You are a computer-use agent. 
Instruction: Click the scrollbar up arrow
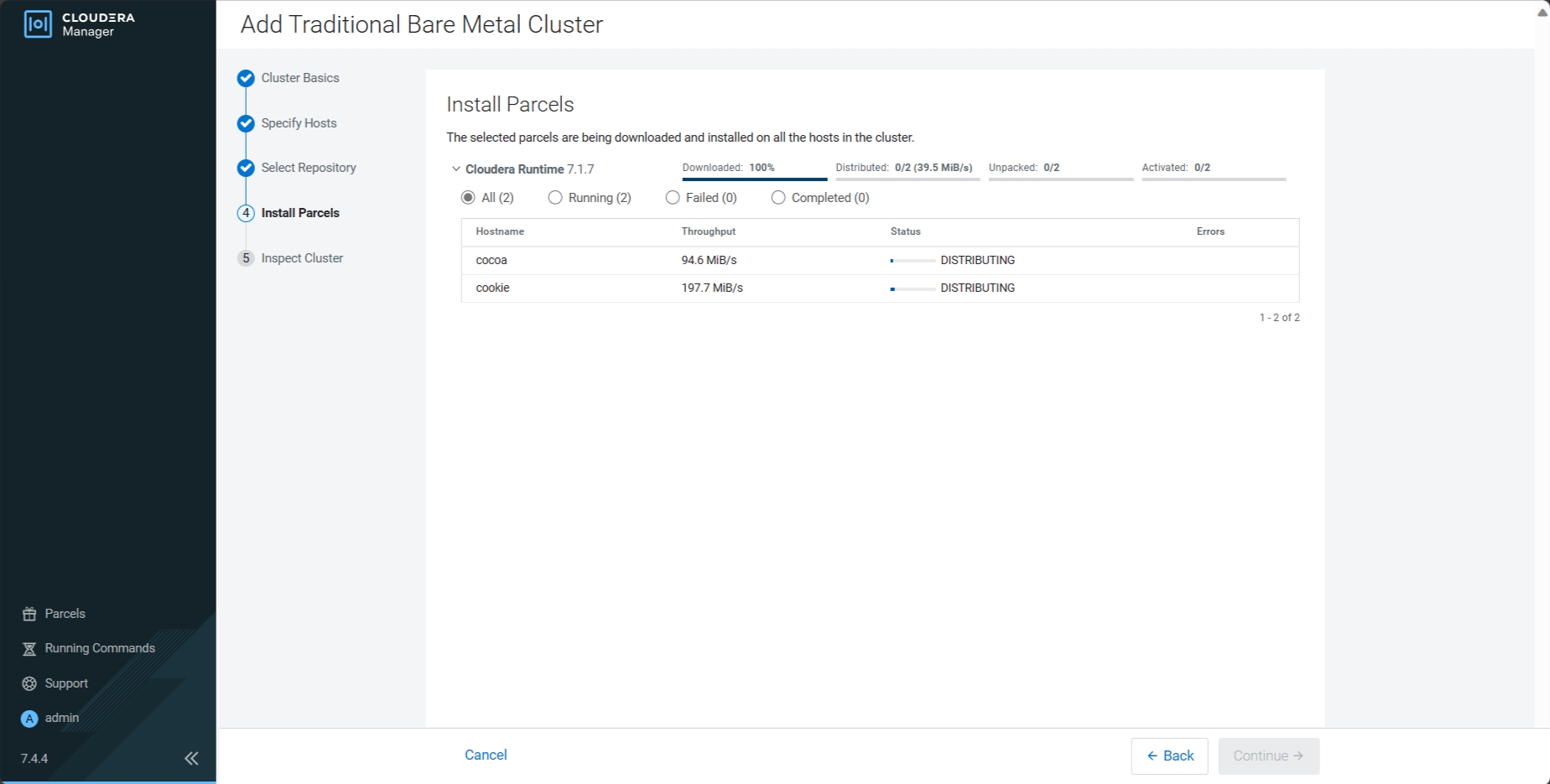coord(1542,12)
